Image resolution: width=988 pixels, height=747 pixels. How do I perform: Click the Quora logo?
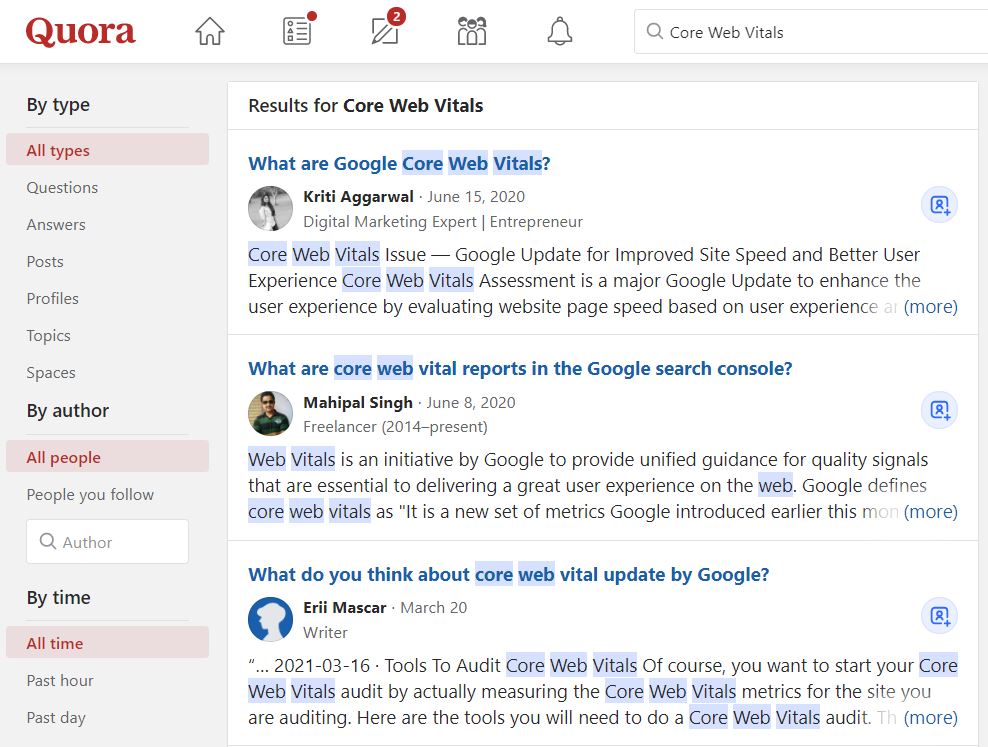click(x=80, y=30)
